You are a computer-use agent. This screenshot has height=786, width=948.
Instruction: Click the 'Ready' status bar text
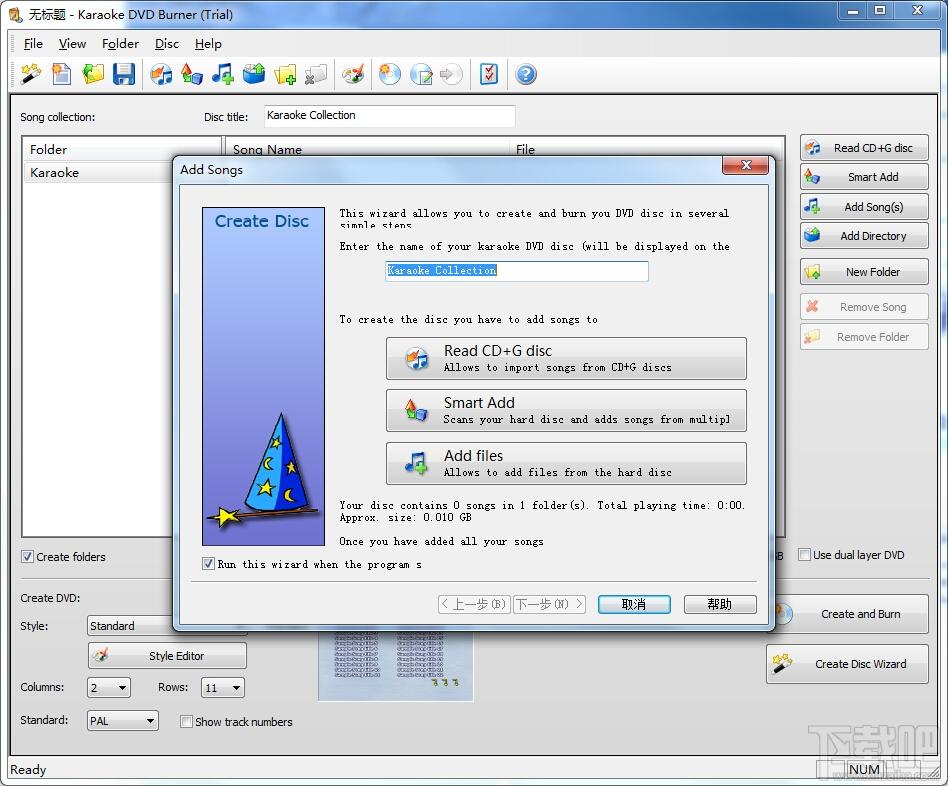pyautogui.click(x=28, y=770)
